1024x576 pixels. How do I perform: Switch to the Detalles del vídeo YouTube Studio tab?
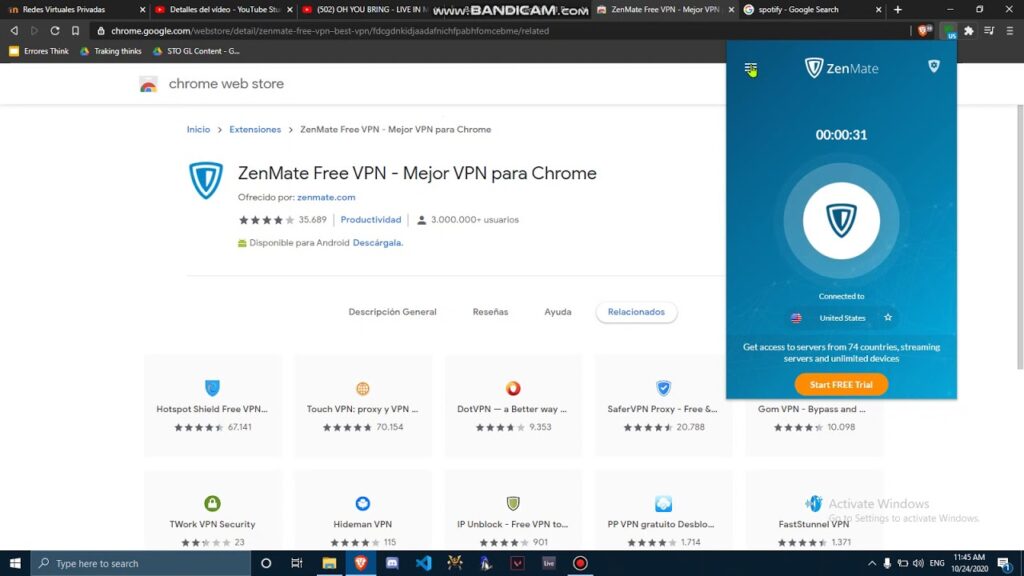coord(224,10)
